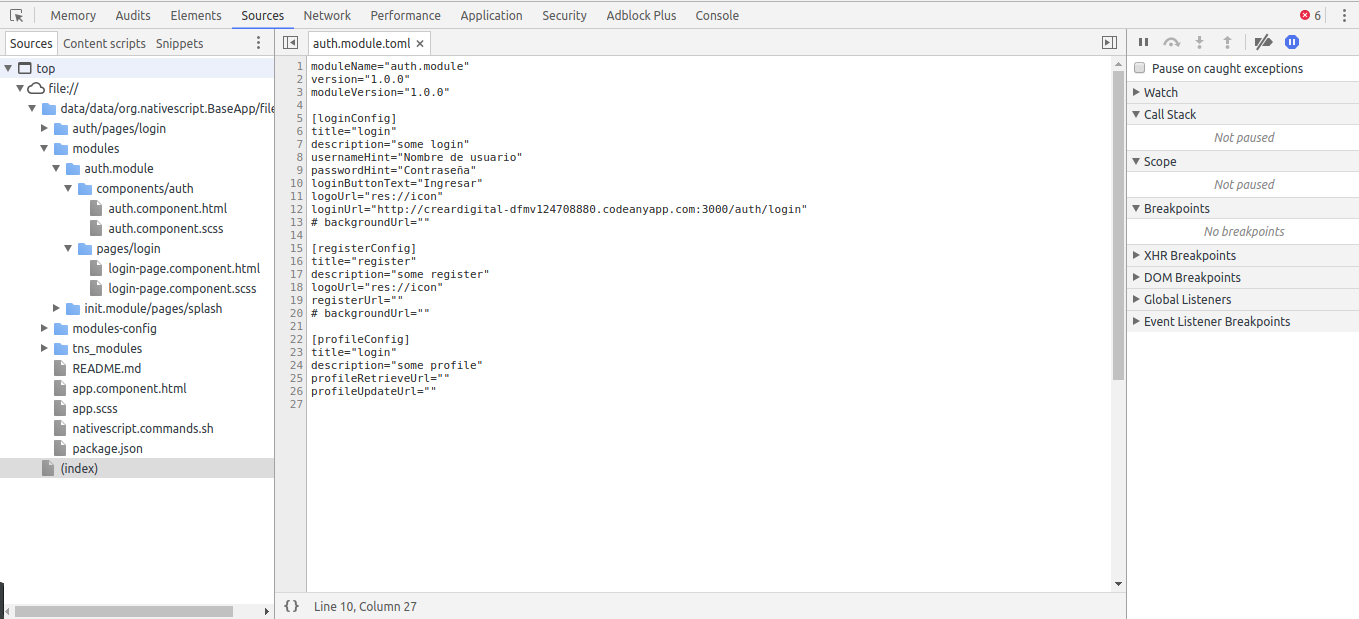Select the (index) file entry
Screen dimensions: 1359x619
click(x=136, y=468)
